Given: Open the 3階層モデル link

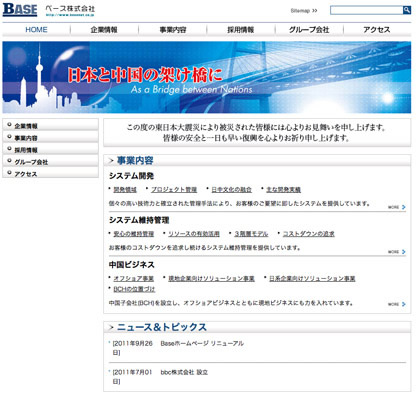Looking at the screenshot, I should pos(251,234).
